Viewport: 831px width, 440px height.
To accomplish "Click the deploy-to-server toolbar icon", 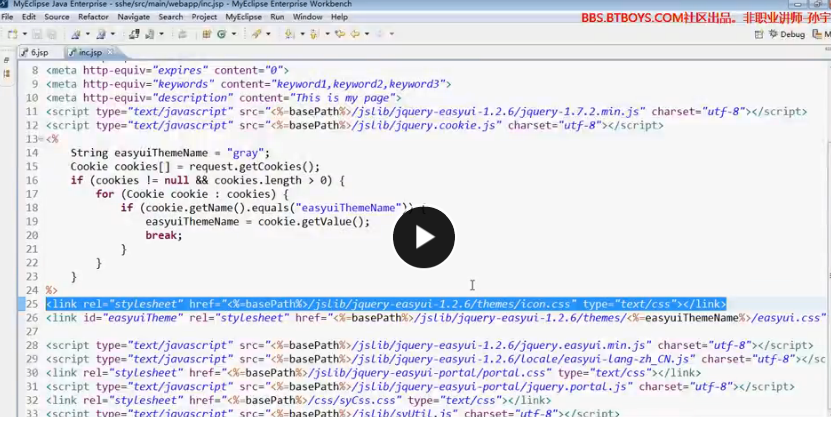I will 134,34.
